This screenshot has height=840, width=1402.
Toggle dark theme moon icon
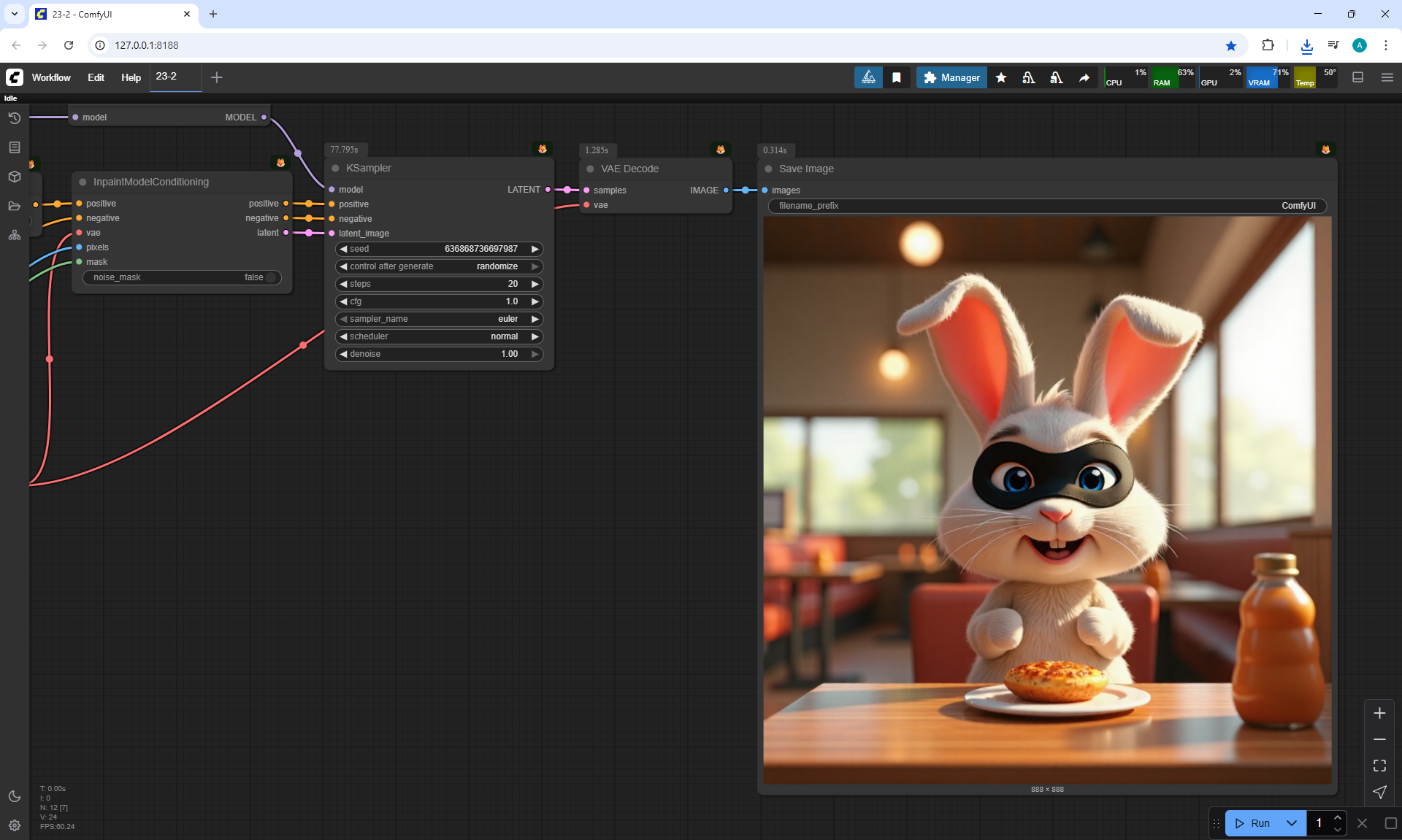click(14, 796)
